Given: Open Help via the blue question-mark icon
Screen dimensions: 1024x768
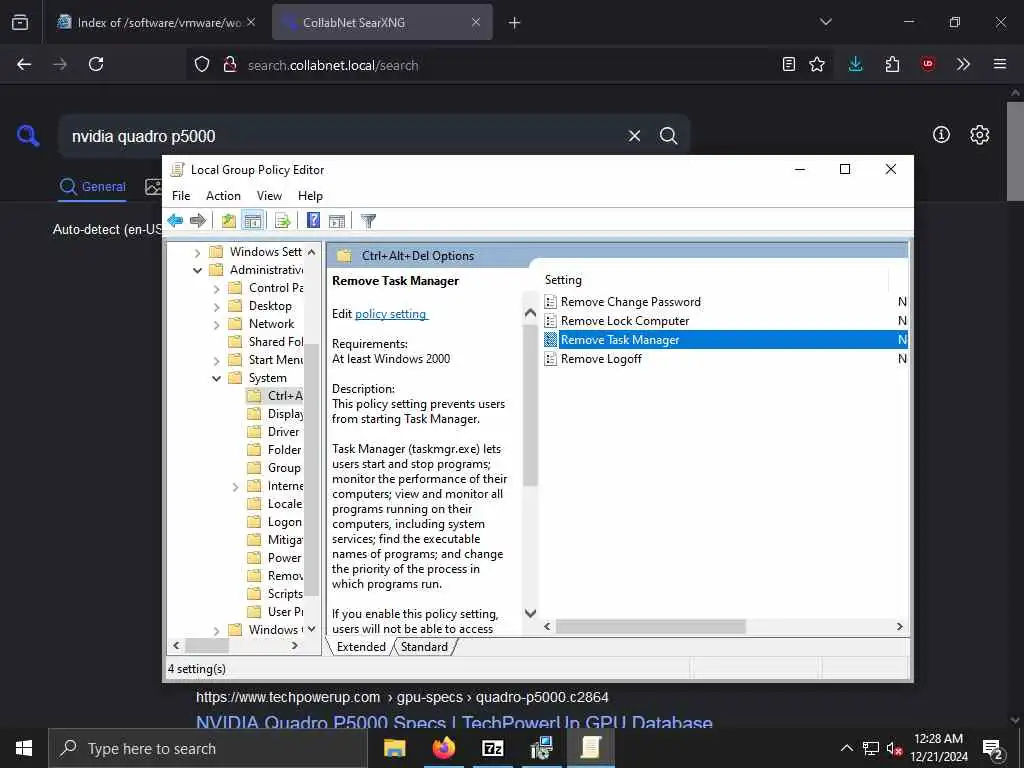Looking at the screenshot, I should 313,221.
